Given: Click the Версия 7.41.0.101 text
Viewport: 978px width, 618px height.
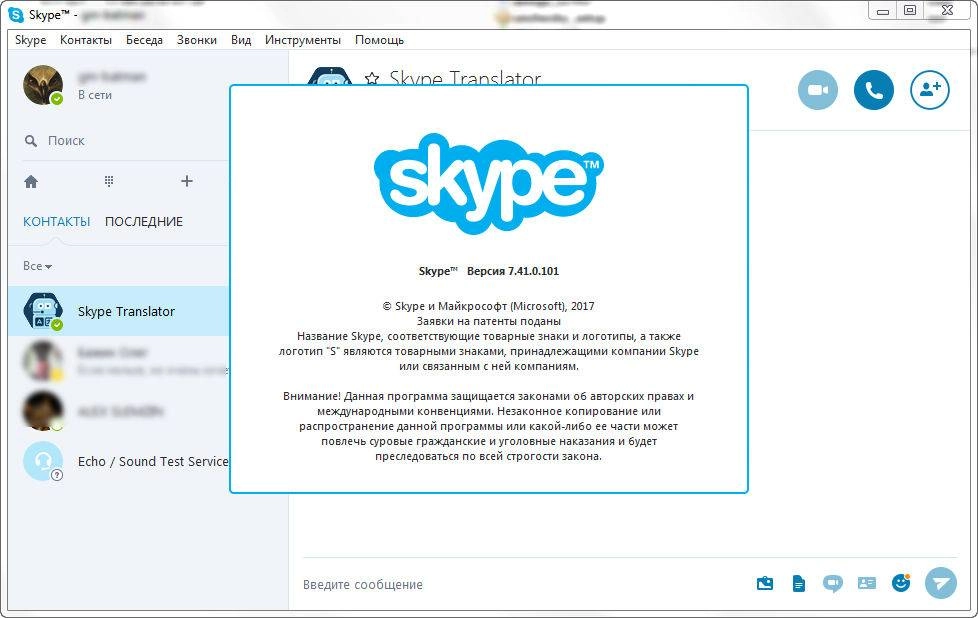Looking at the screenshot, I should click(513, 271).
